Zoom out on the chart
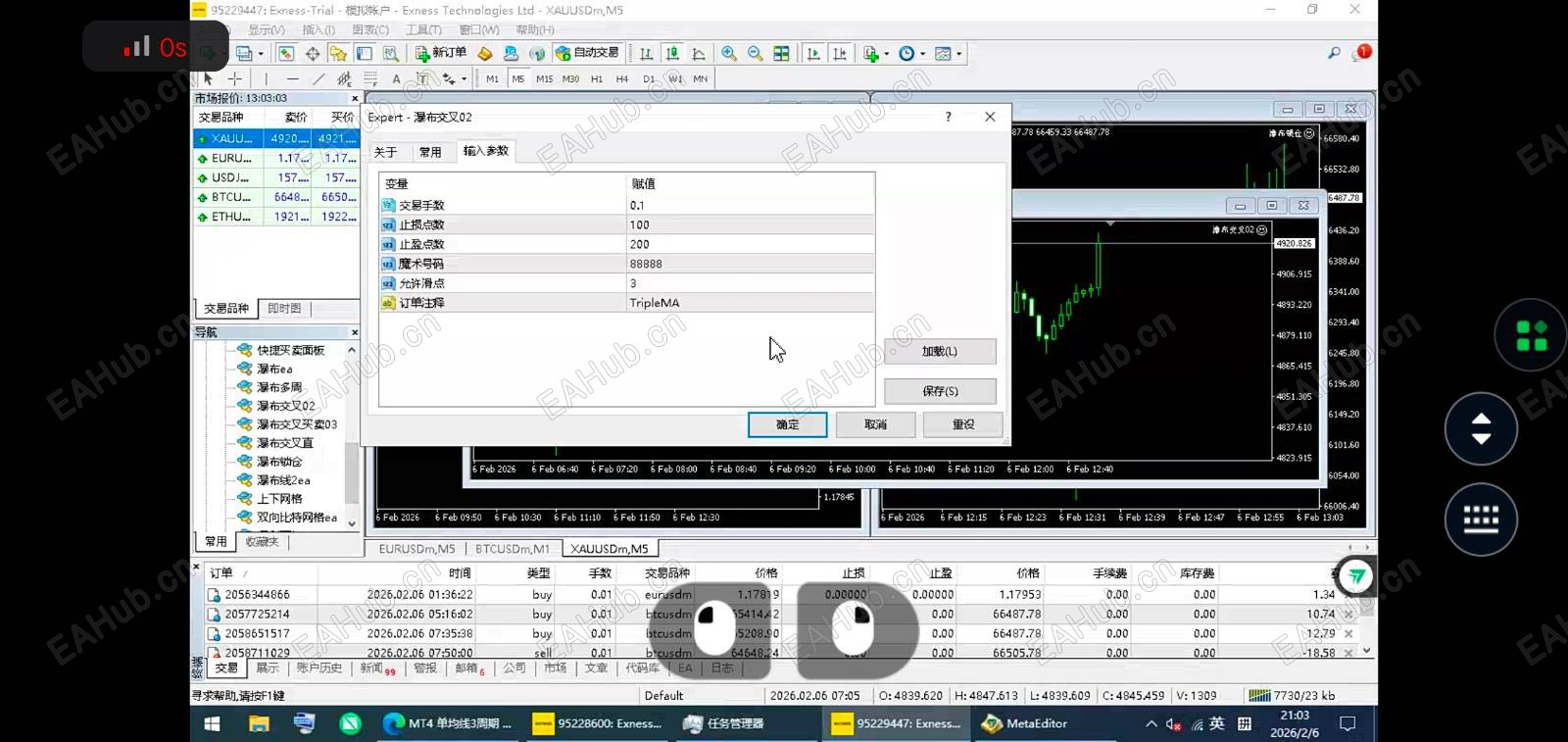 [756, 54]
